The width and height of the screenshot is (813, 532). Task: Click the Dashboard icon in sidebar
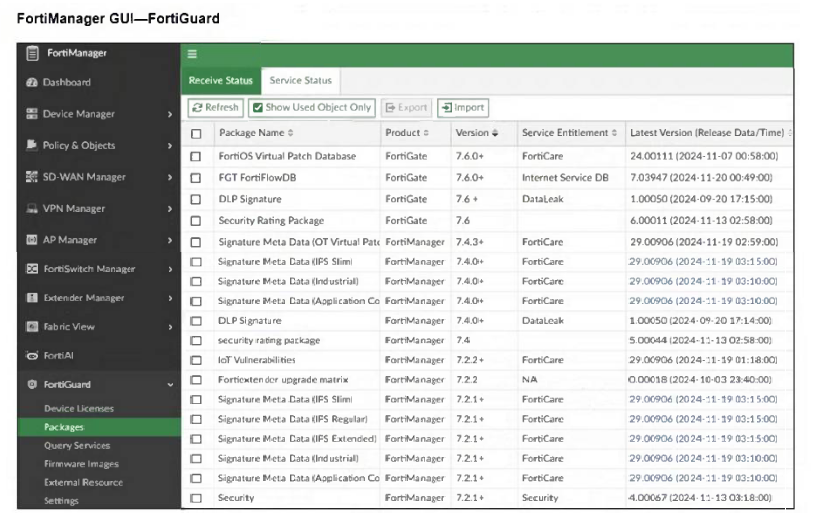[x=32, y=83]
